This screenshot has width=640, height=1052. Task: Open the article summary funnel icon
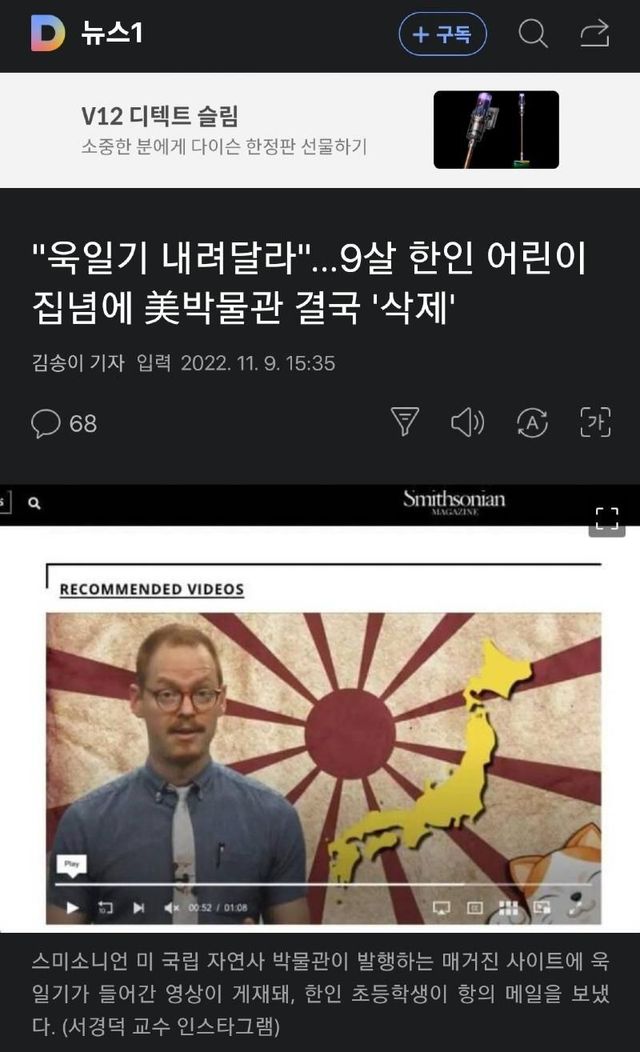(405, 422)
